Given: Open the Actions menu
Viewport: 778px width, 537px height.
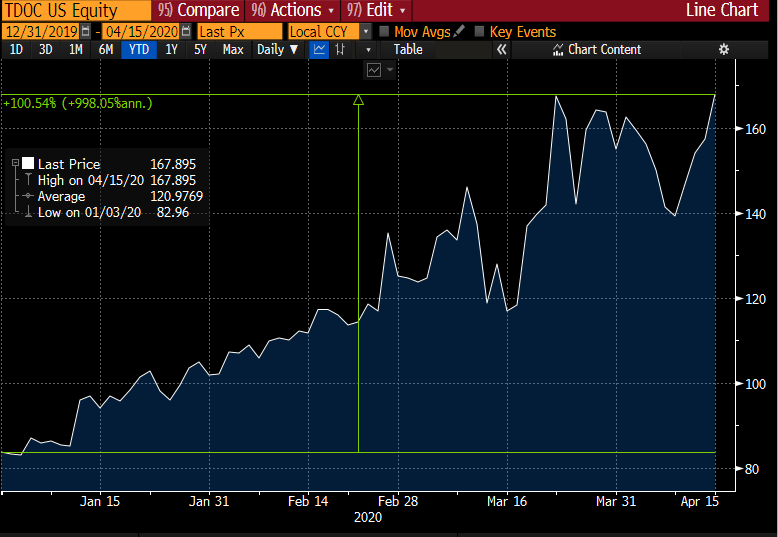Looking at the screenshot, I should click(290, 10).
